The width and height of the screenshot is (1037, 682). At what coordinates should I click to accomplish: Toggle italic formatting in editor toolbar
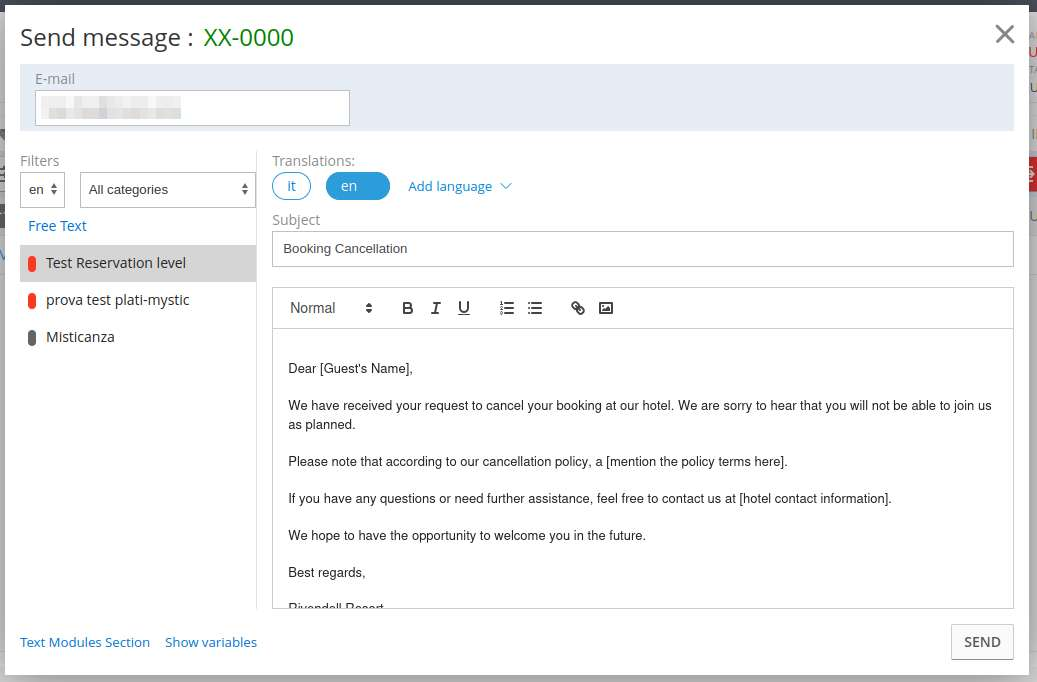pos(435,308)
